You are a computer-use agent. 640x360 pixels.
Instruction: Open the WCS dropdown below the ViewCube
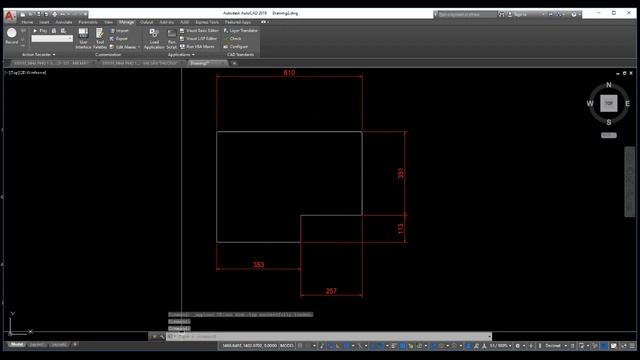pyautogui.click(x=609, y=135)
